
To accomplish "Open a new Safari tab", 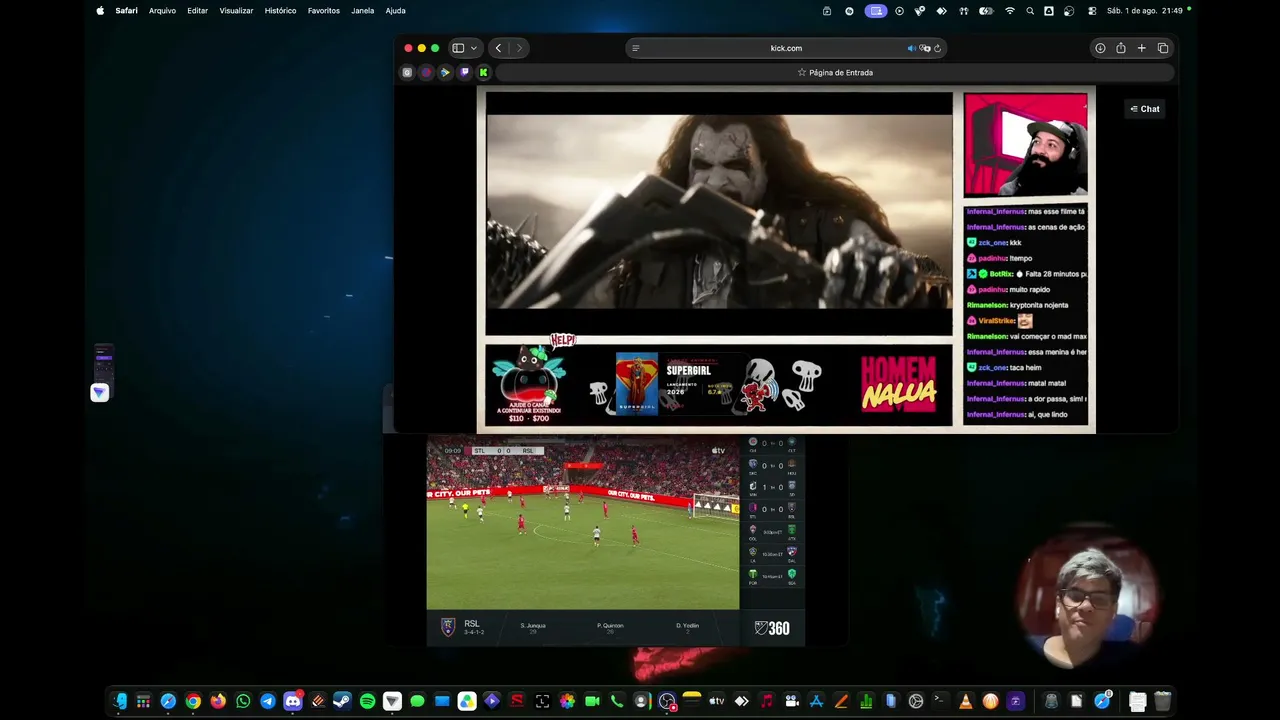I will 1141,48.
